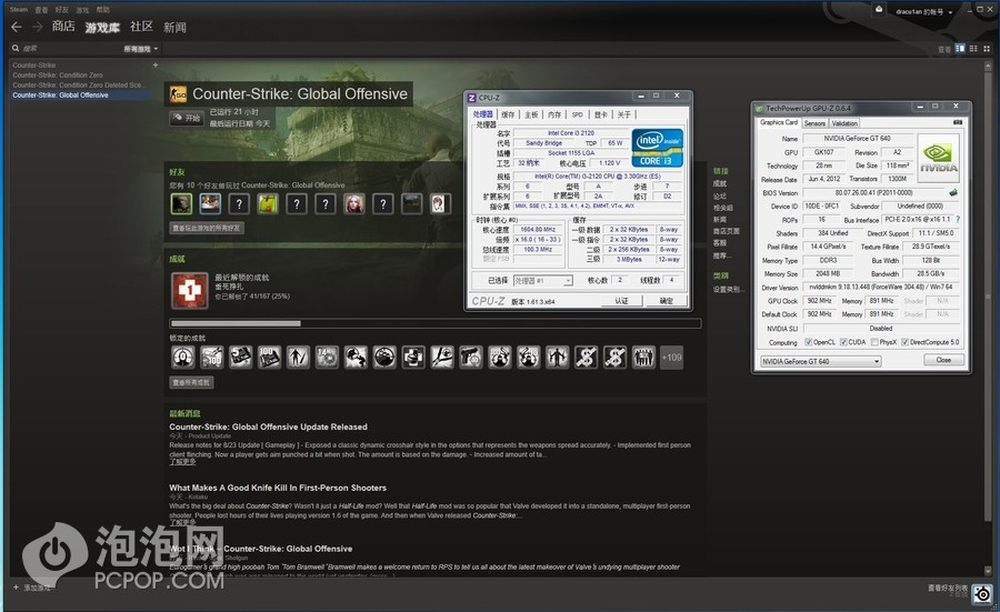Click the 开始 play button for CS:GO
The width and height of the screenshot is (1000, 612).
click(186, 118)
